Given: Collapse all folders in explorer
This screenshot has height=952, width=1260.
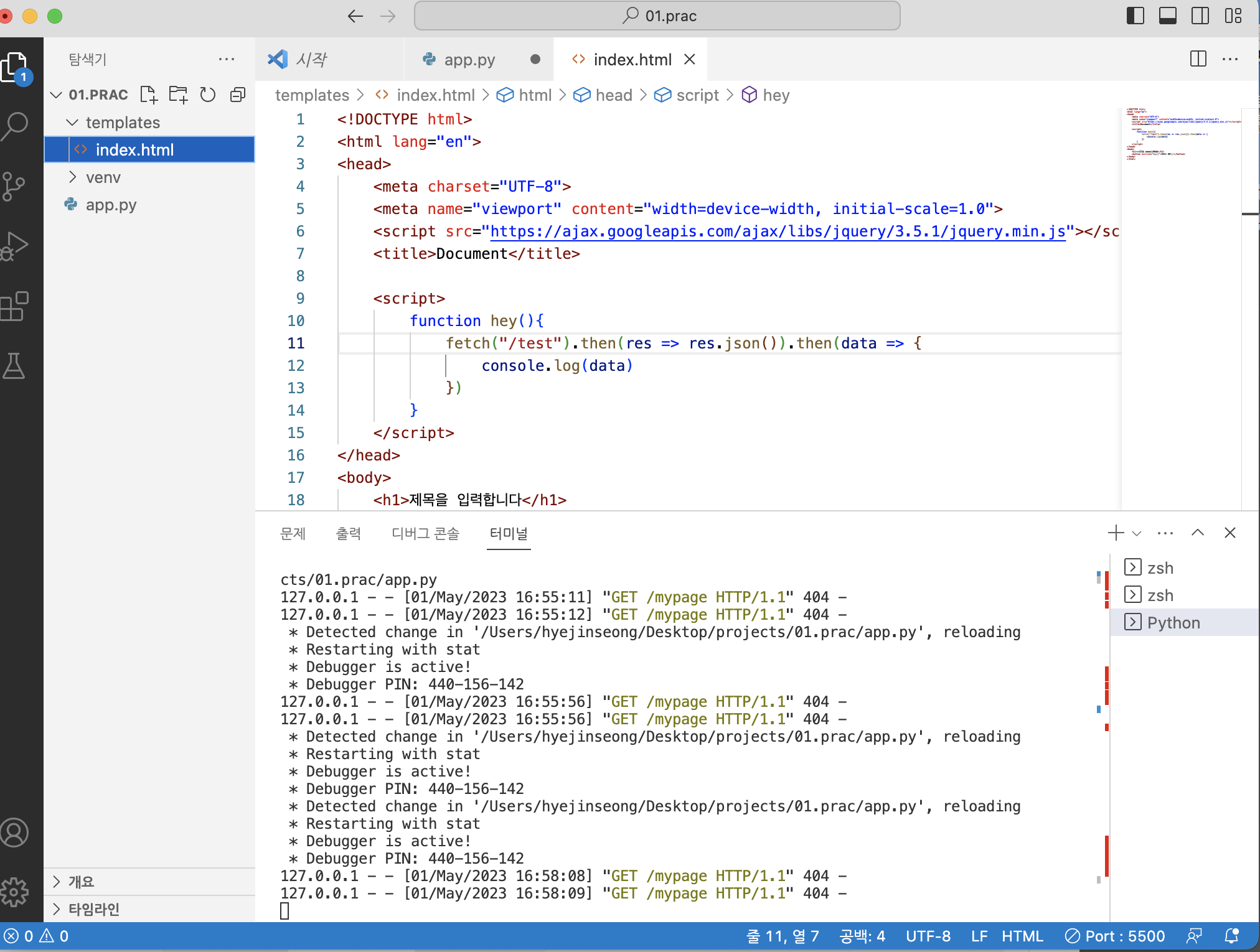Looking at the screenshot, I should [x=238, y=95].
